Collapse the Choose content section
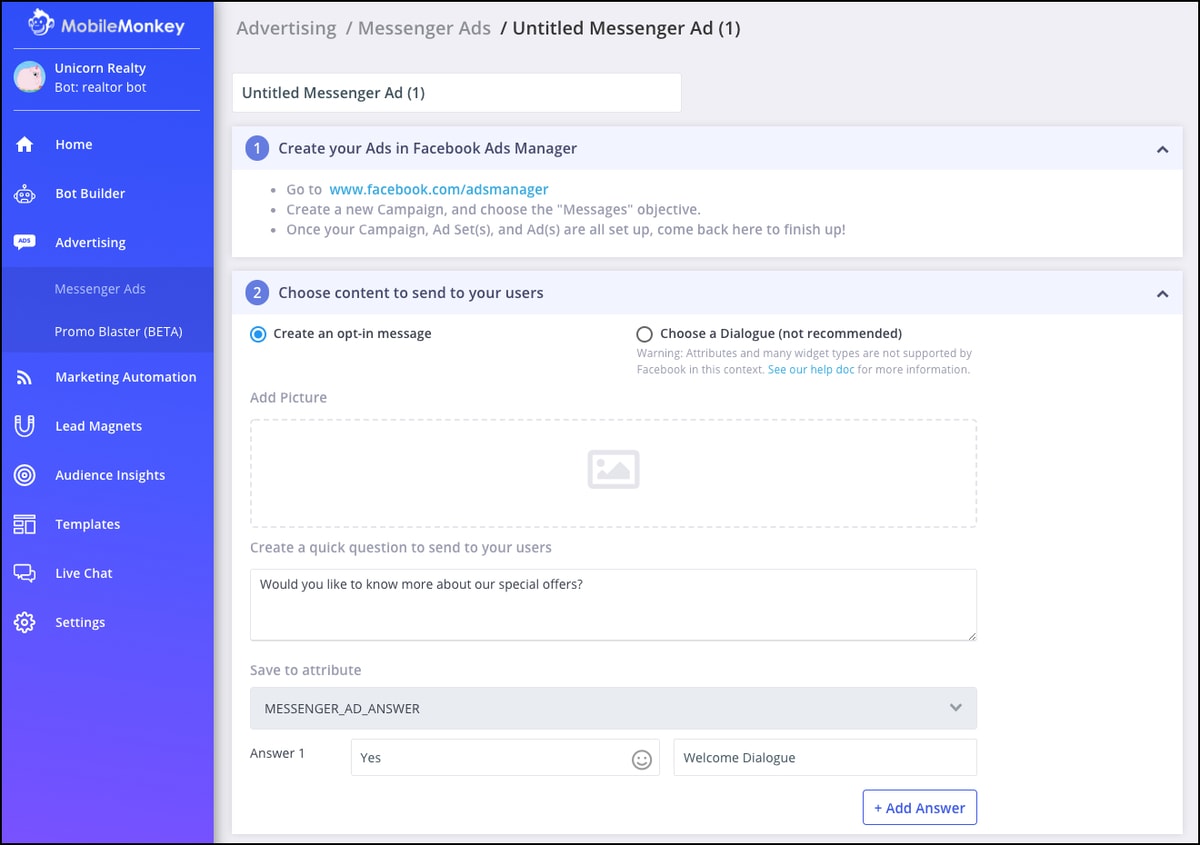The width and height of the screenshot is (1200, 845). 1162,294
